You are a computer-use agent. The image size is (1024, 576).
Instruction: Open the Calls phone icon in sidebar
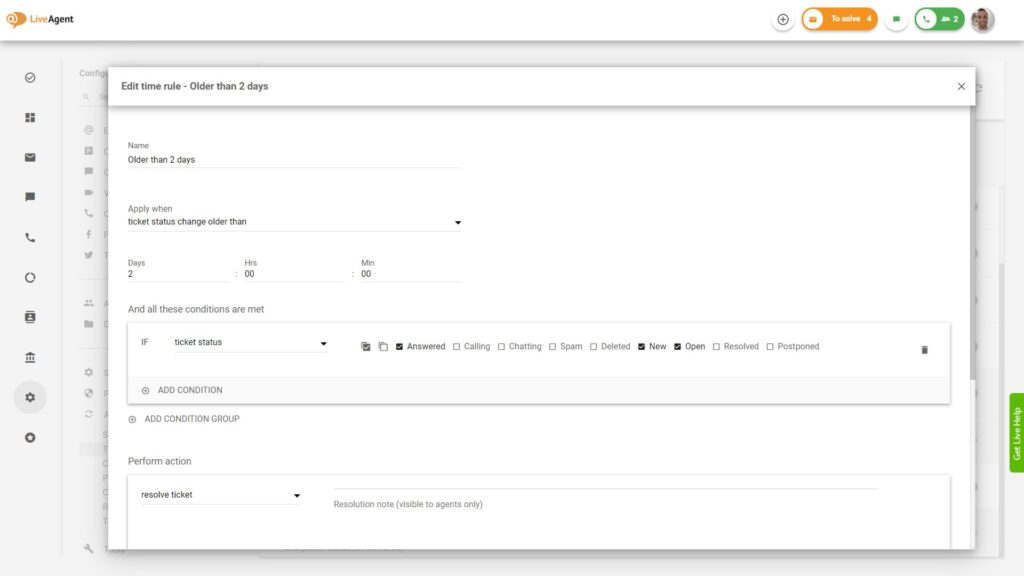[30, 238]
